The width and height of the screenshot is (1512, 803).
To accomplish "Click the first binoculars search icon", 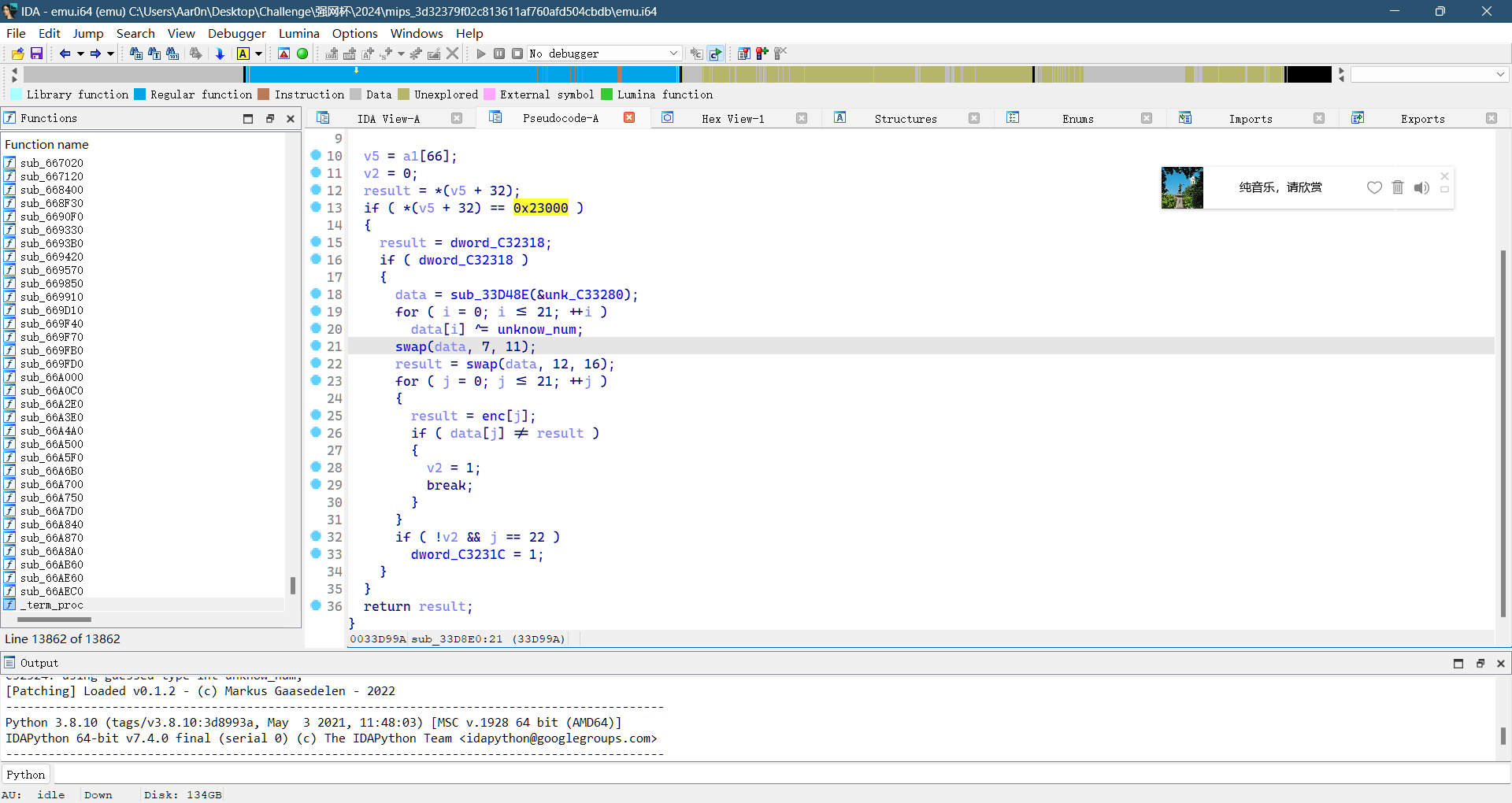I will (x=135, y=54).
